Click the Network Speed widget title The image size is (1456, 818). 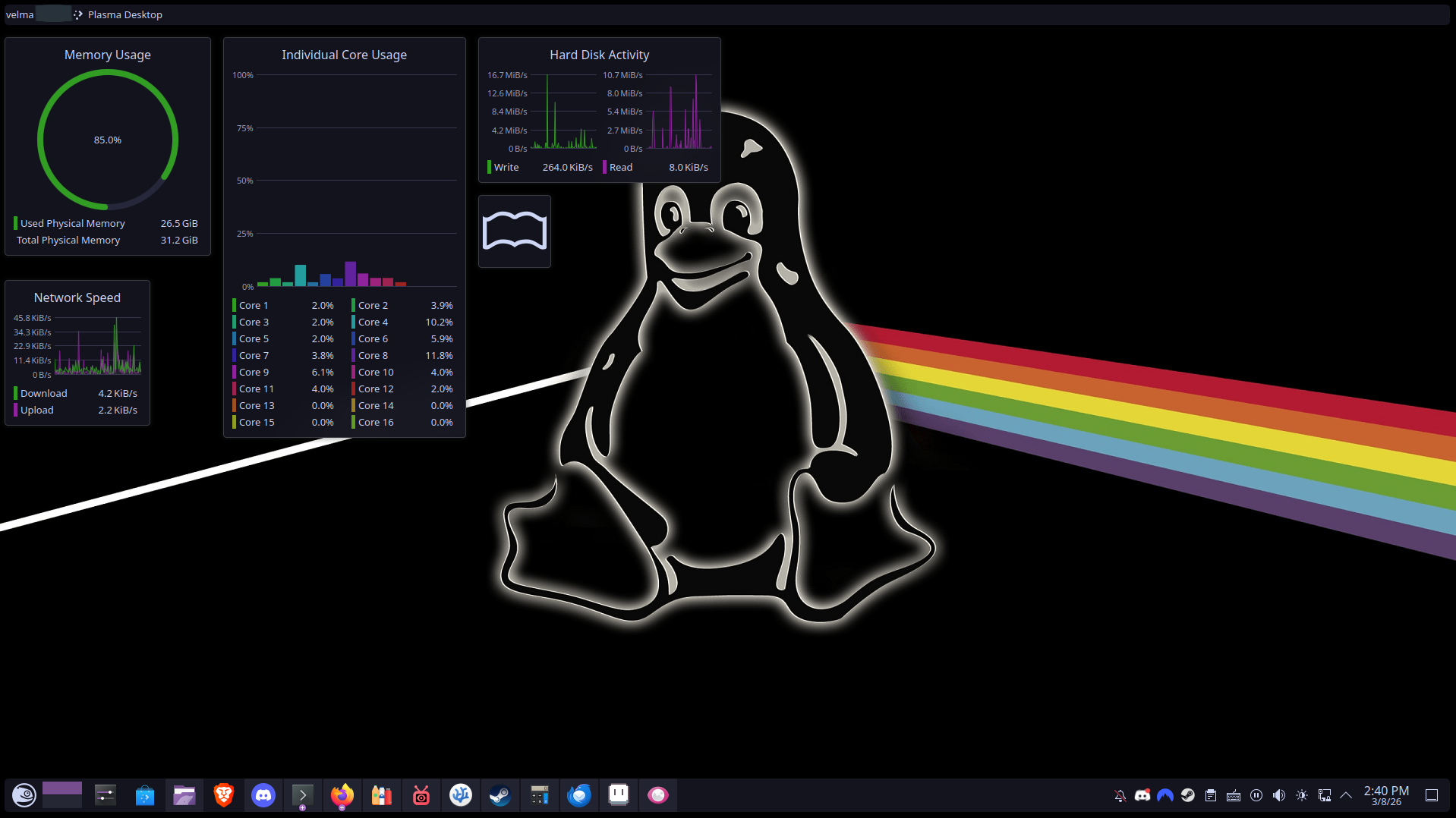tap(77, 297)
